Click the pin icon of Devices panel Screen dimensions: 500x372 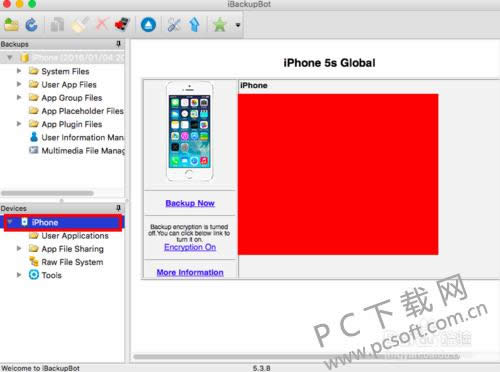point(118,208)
